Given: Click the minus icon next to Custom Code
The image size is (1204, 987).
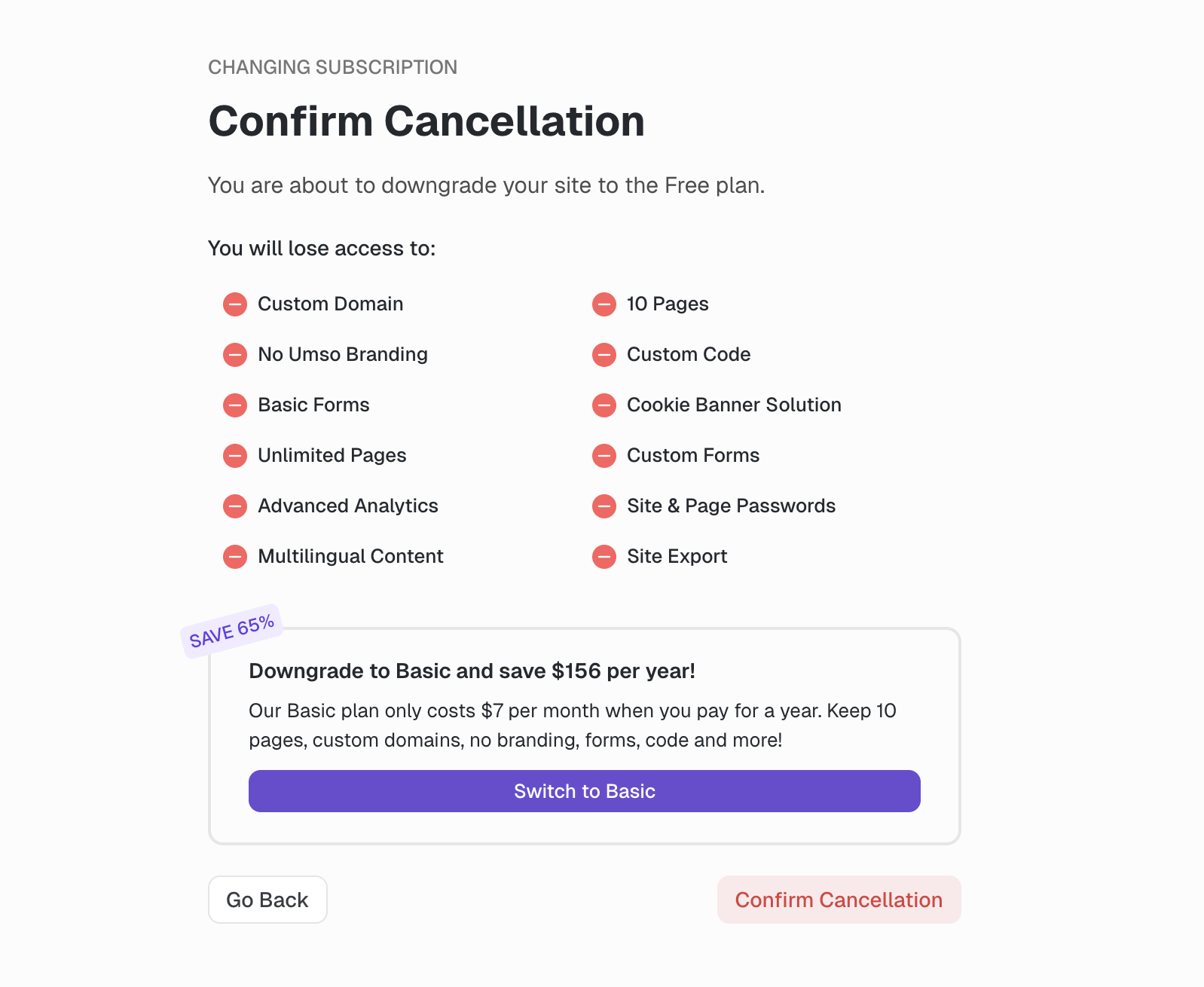Looking at the screenshot, I should click(604, 355).
